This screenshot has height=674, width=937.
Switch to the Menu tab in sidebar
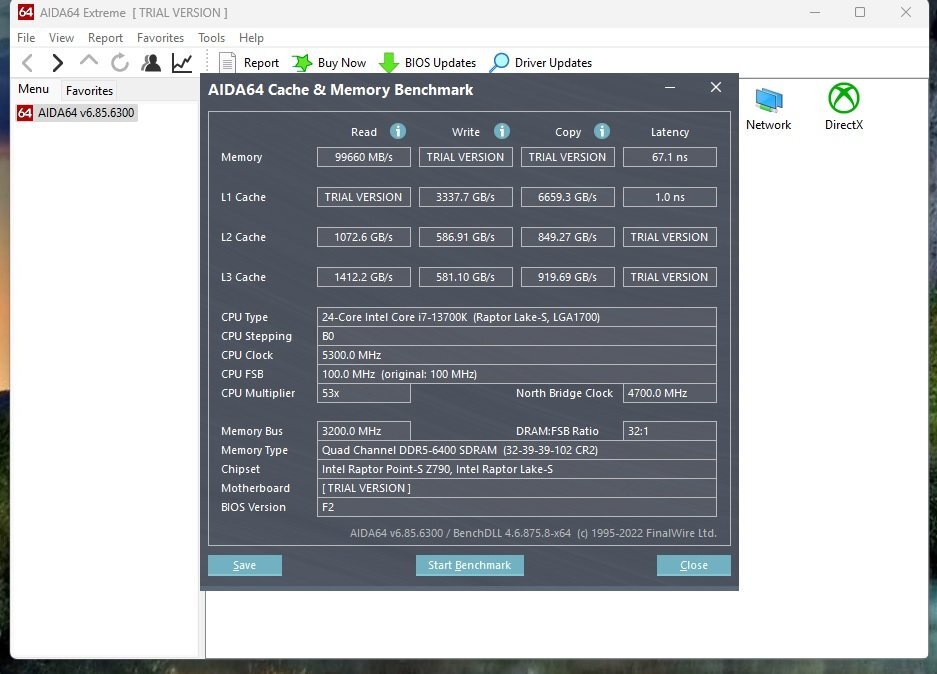click(x=33, y=89)
